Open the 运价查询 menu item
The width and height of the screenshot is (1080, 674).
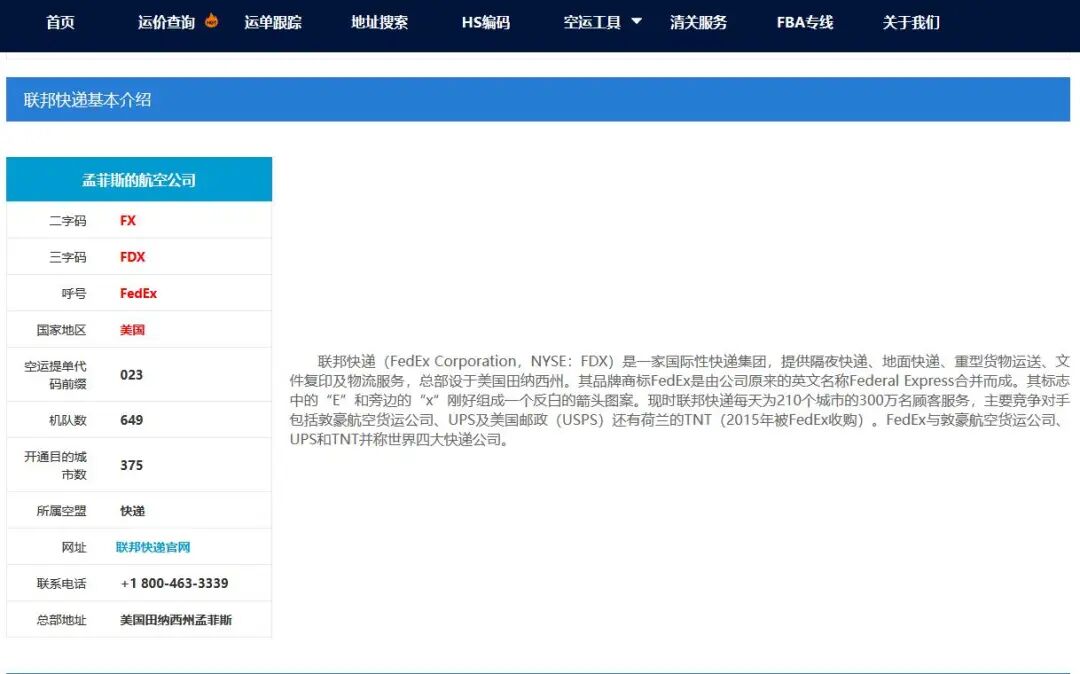[x=166, y=23]
